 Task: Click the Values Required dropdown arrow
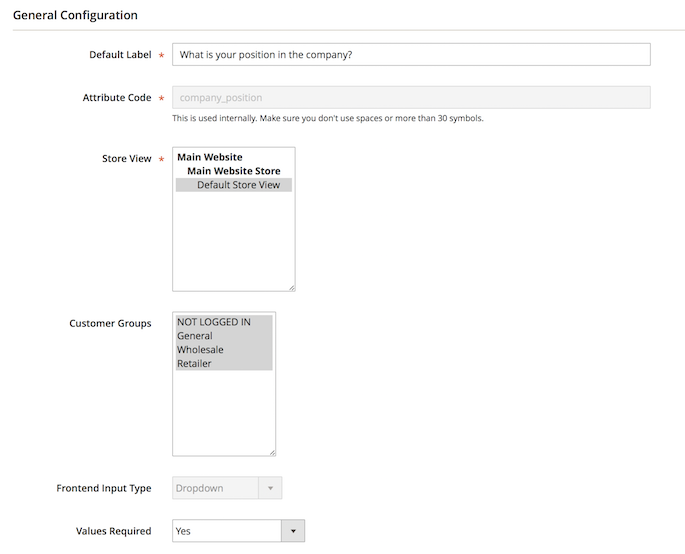(x=292, y=531)
